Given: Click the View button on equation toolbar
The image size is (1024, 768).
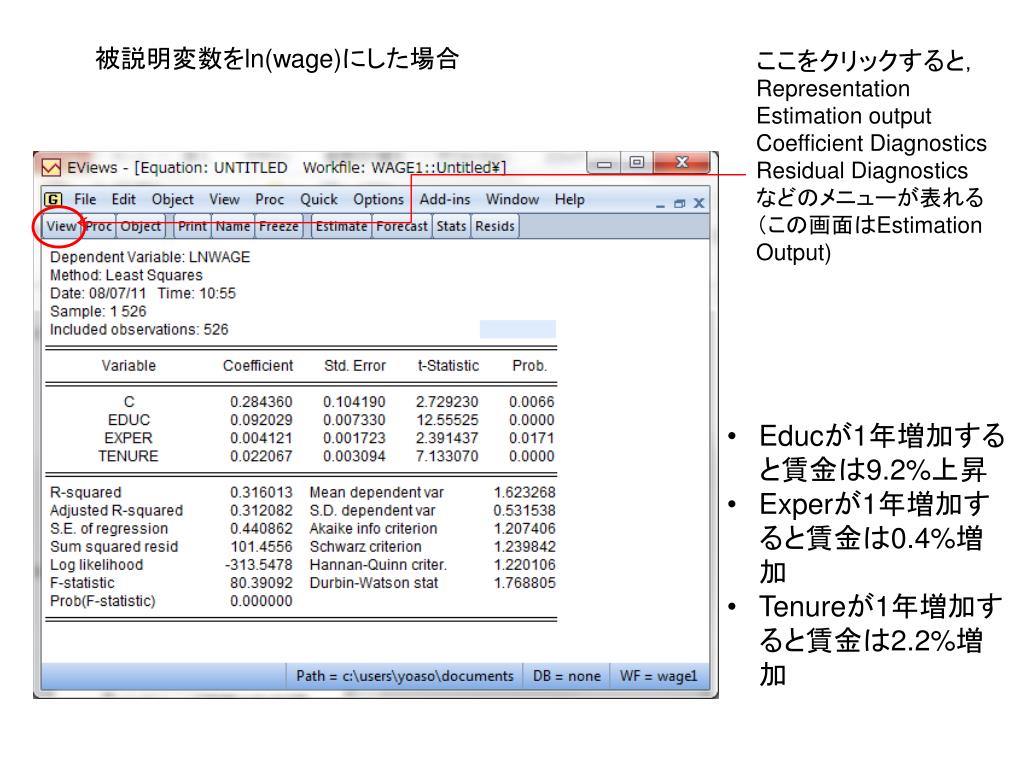Looking at the screenshot, I should 61,227.
